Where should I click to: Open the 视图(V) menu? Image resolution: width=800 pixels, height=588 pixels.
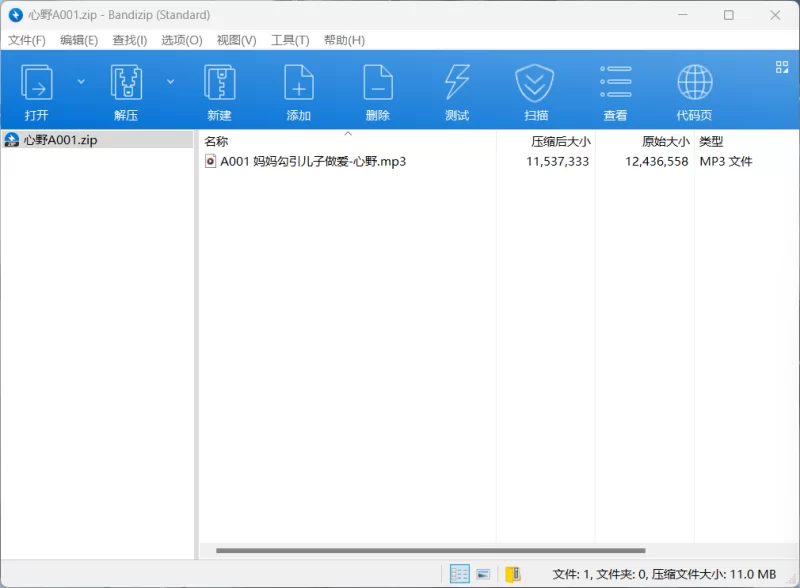pyautogui.click(x=236, y=40)
